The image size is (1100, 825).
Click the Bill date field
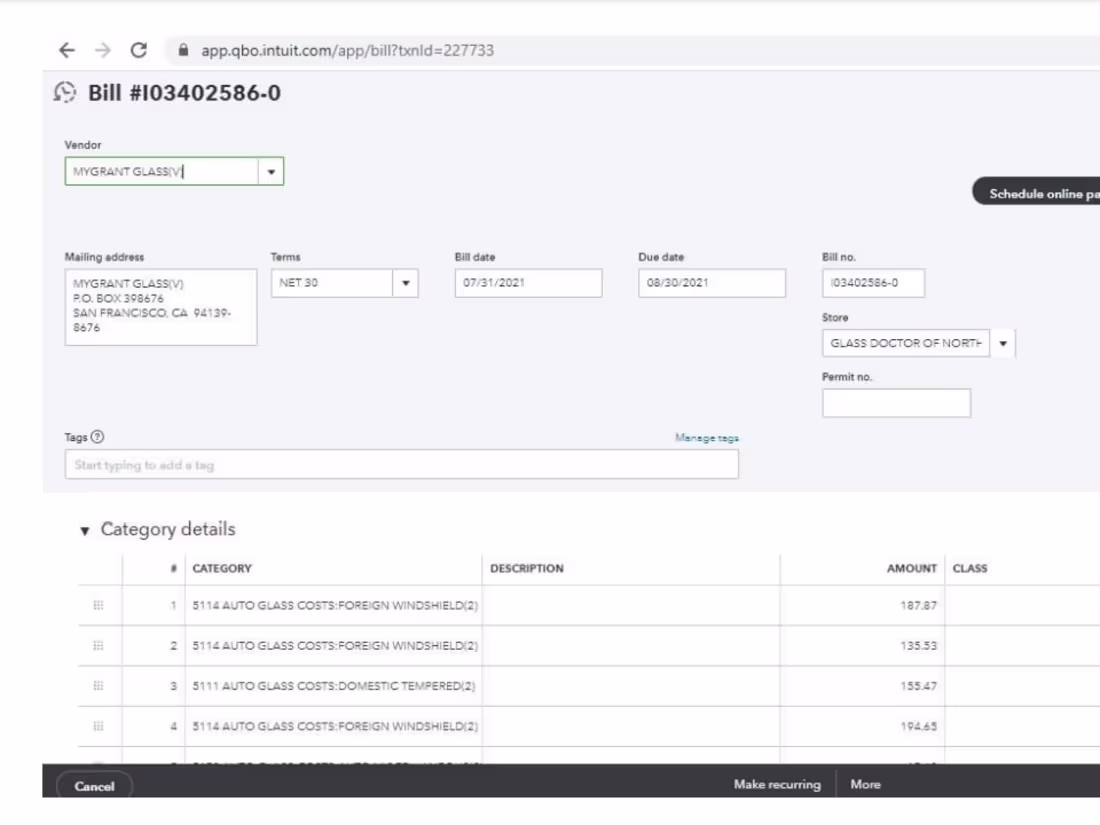(528, 283)
